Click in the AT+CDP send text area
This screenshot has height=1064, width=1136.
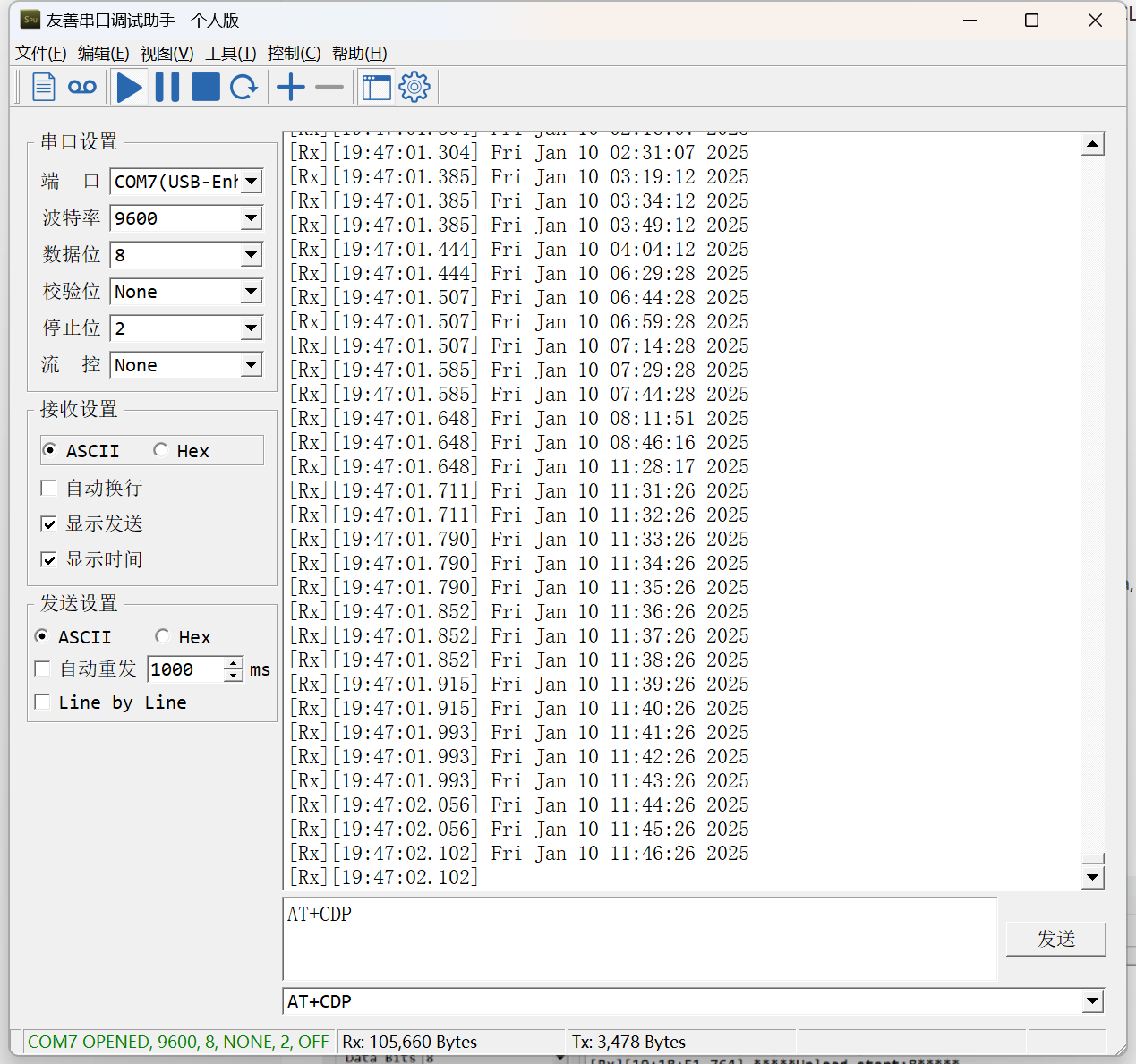coord(639,939)
